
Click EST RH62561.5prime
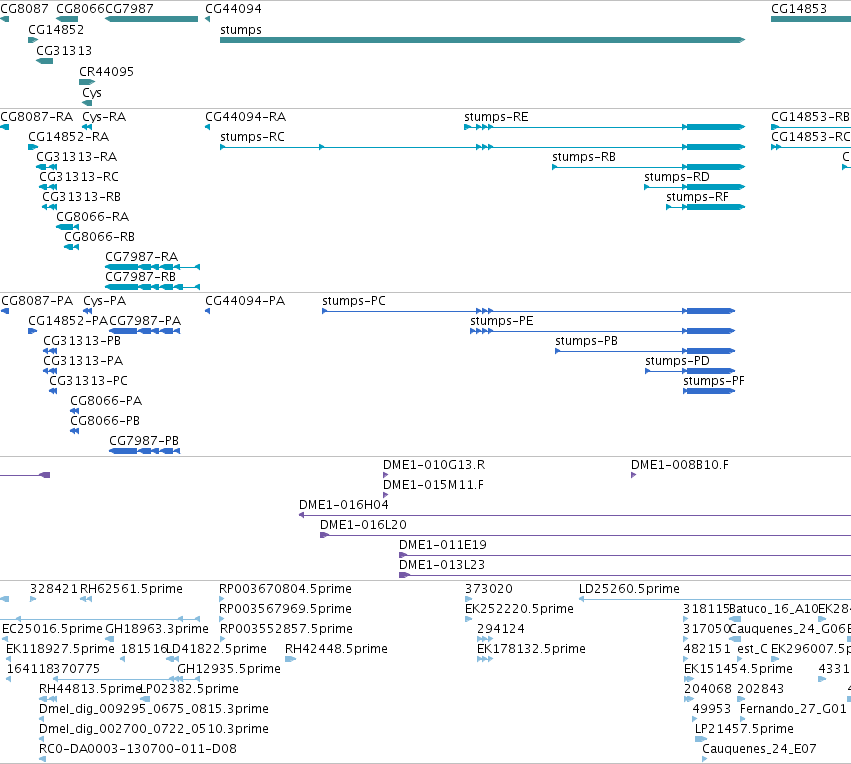tap(86, 599)
